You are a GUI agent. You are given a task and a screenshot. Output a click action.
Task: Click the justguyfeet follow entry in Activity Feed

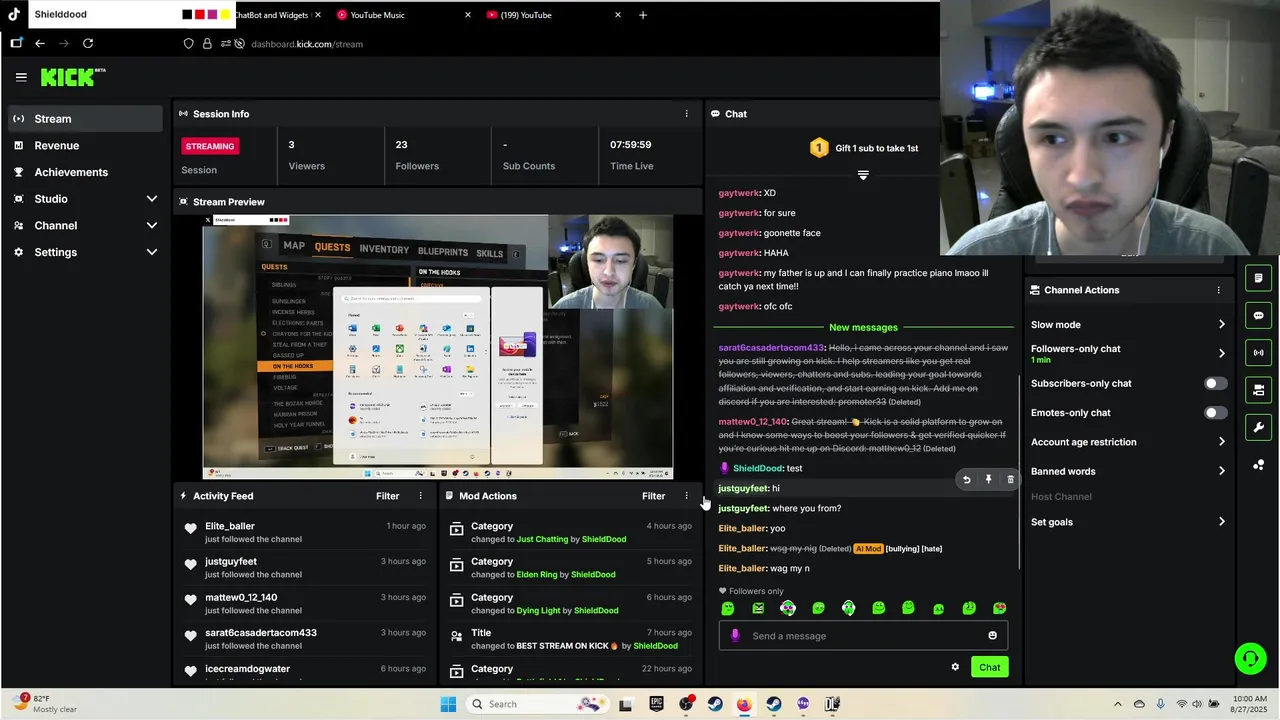(x=305, y=568)
